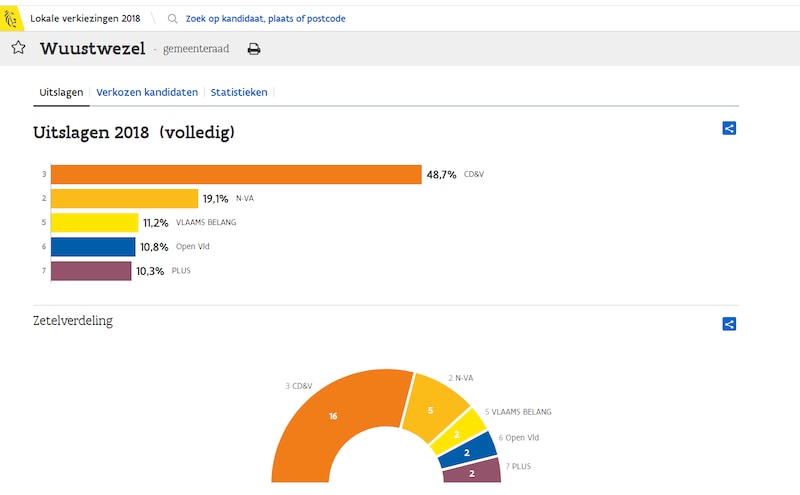The height and width of the screenshot is (495, 800).
Task: Click the blue Open Vld seat segment
Action: [467, 453]
